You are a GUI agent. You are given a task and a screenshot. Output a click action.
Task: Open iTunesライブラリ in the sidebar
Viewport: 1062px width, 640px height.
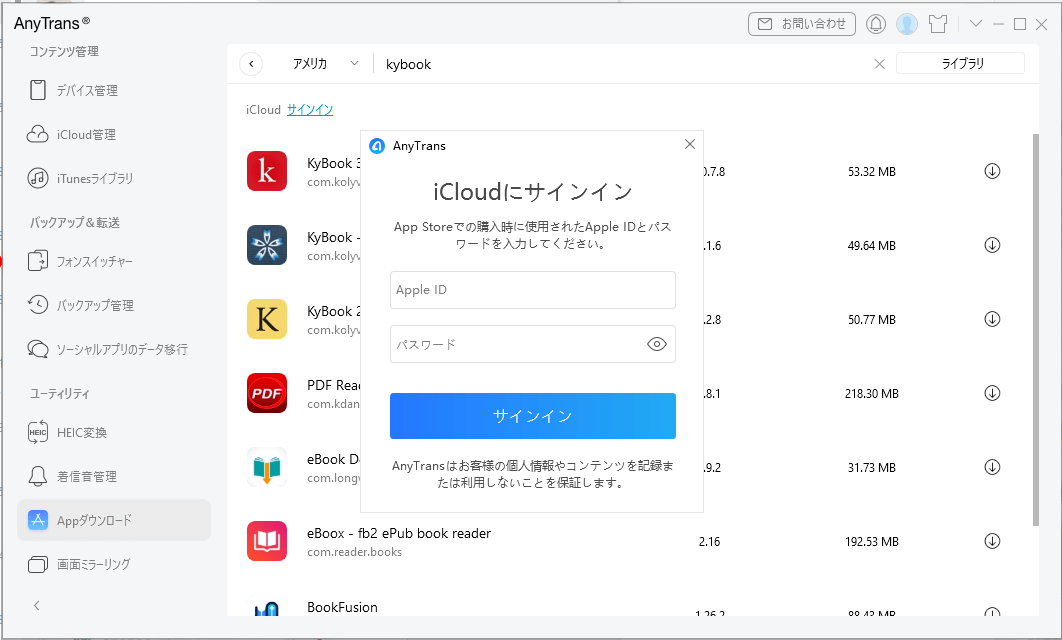coord(81,178)
